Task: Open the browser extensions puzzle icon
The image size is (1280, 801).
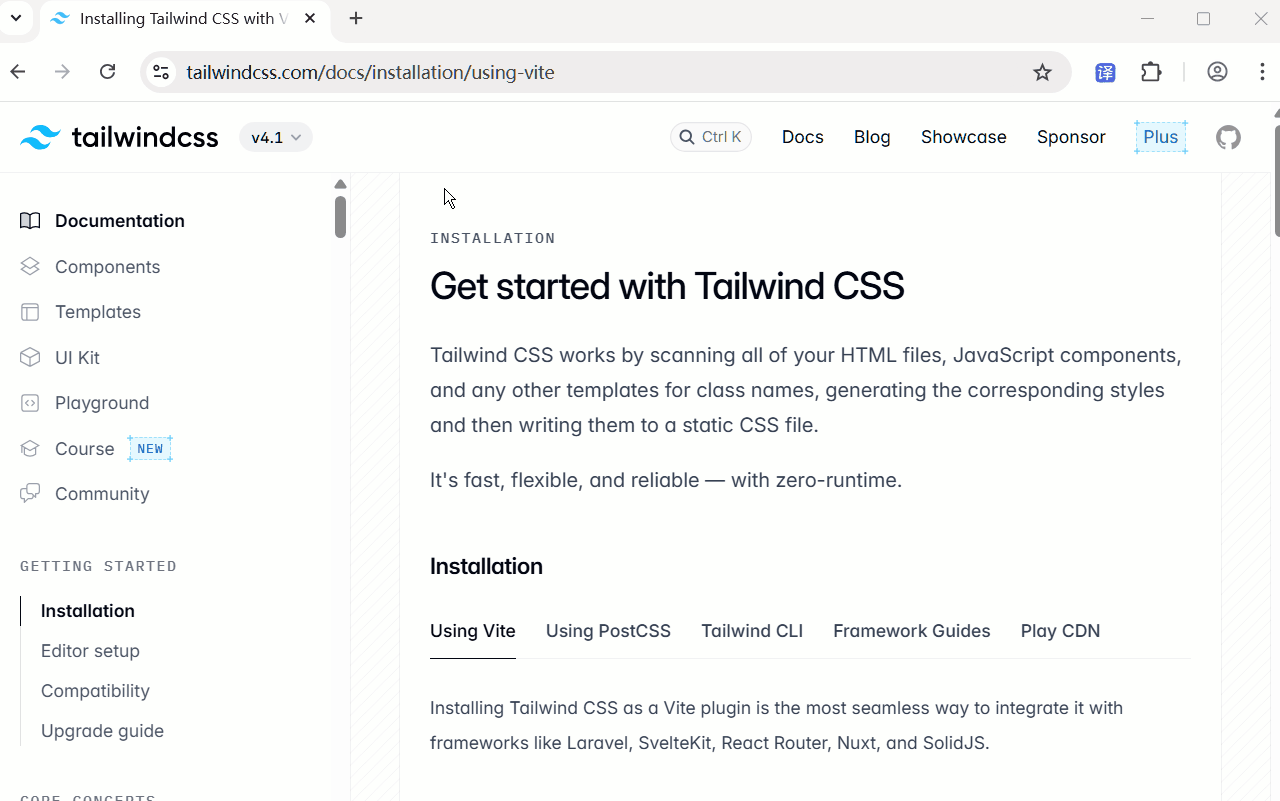Action: (1151, 72)
